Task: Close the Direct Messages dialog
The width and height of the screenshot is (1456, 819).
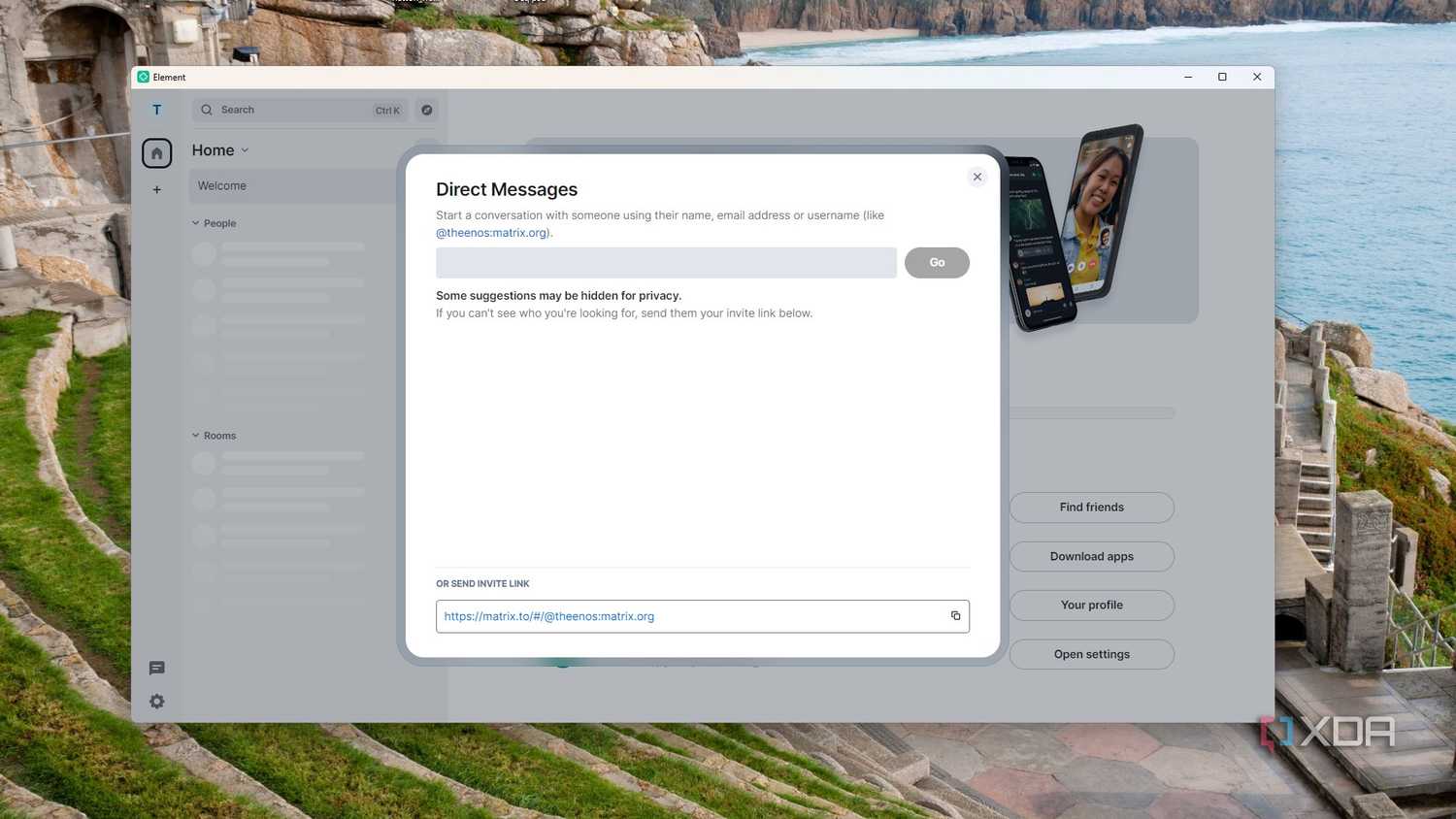Action: pos(977,177)
